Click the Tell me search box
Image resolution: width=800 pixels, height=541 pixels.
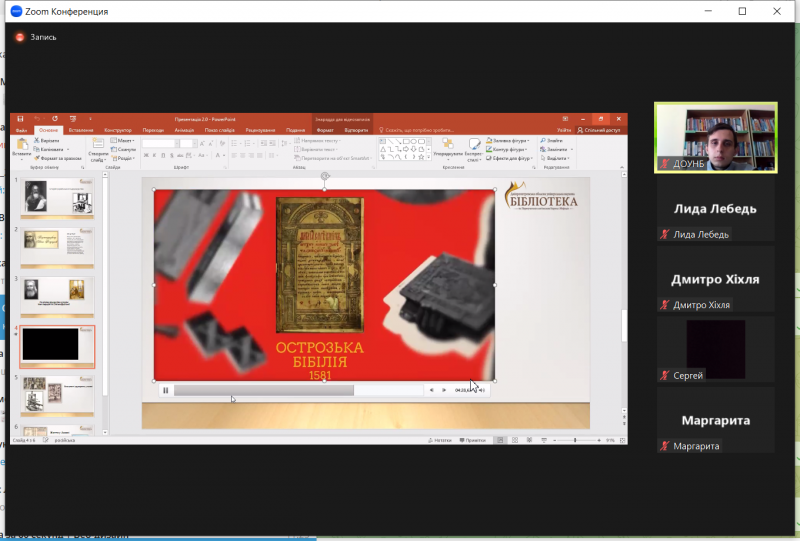pos(416,130)
